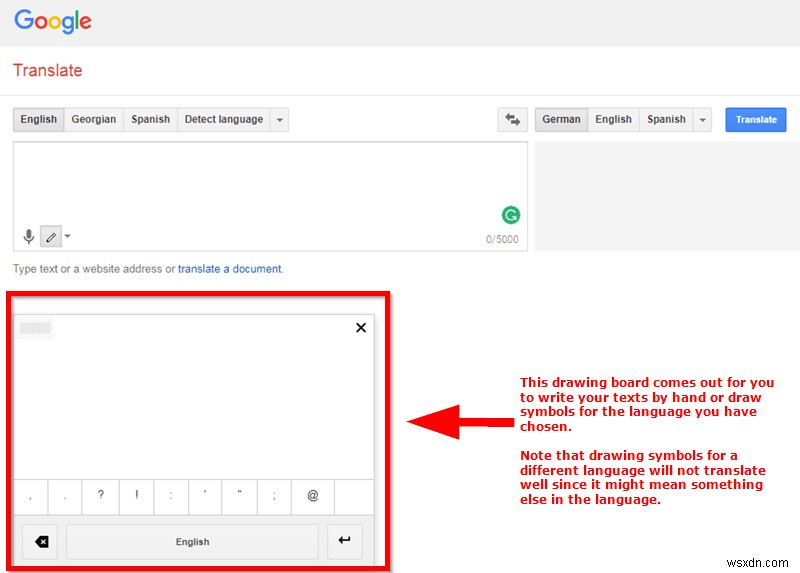Screen dimensions: 800x573
Task: Click the 0/5000 character counter
Action: 502,239
